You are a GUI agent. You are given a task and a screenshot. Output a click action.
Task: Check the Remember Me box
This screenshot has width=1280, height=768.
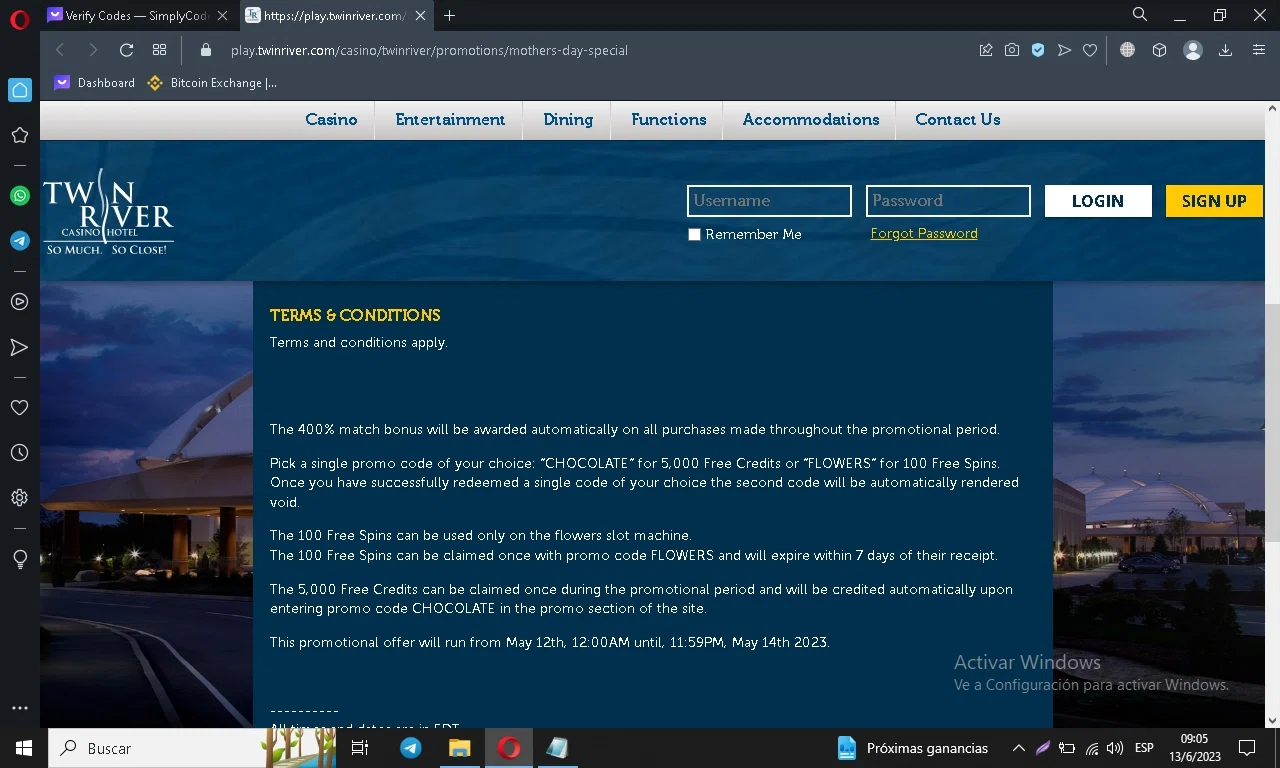[x=694, y=235]
